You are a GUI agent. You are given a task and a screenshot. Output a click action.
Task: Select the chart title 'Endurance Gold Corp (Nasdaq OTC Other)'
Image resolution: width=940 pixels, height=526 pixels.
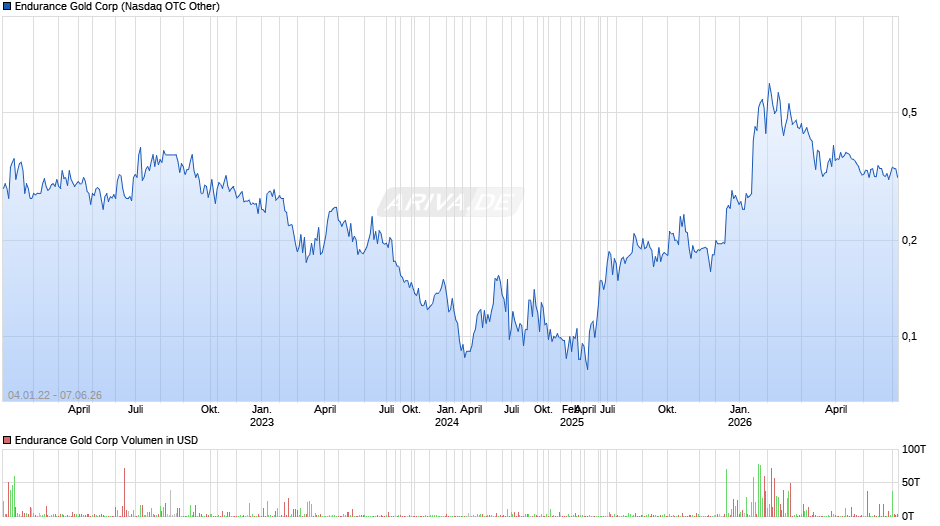pos(118,7)
